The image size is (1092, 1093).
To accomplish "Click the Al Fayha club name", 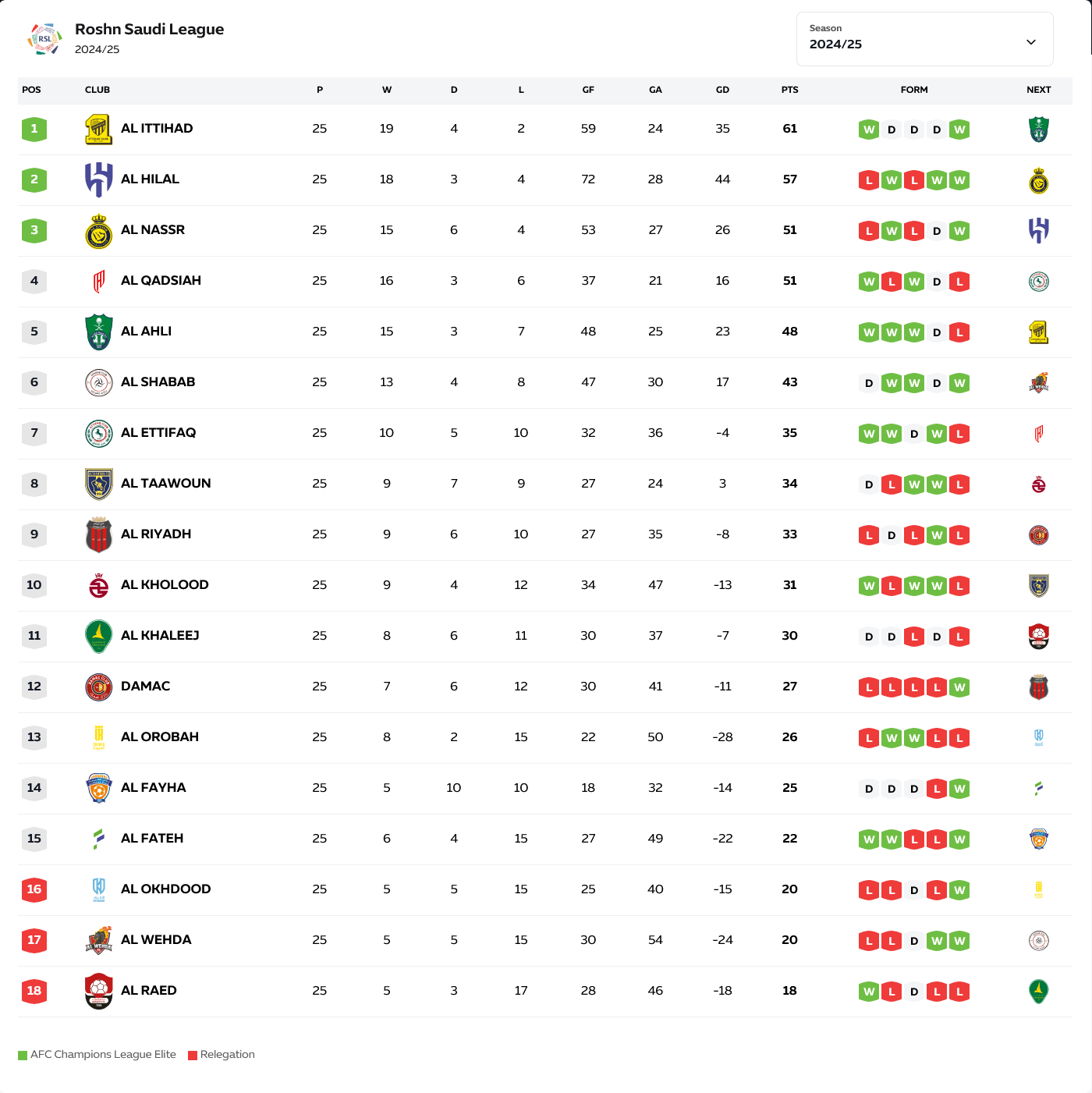I will point(154,788).
